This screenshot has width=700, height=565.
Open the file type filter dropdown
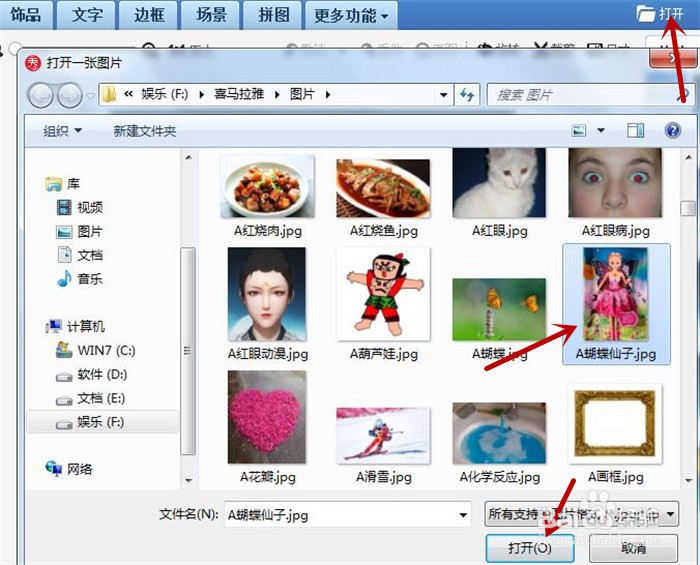point(581,514)
